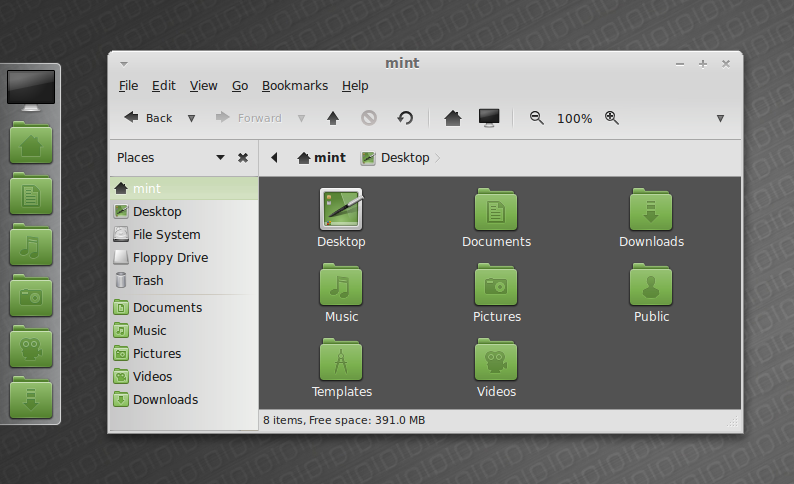794x484 pixels.
Task: Open the Help menu
Action: coord(355,86)
